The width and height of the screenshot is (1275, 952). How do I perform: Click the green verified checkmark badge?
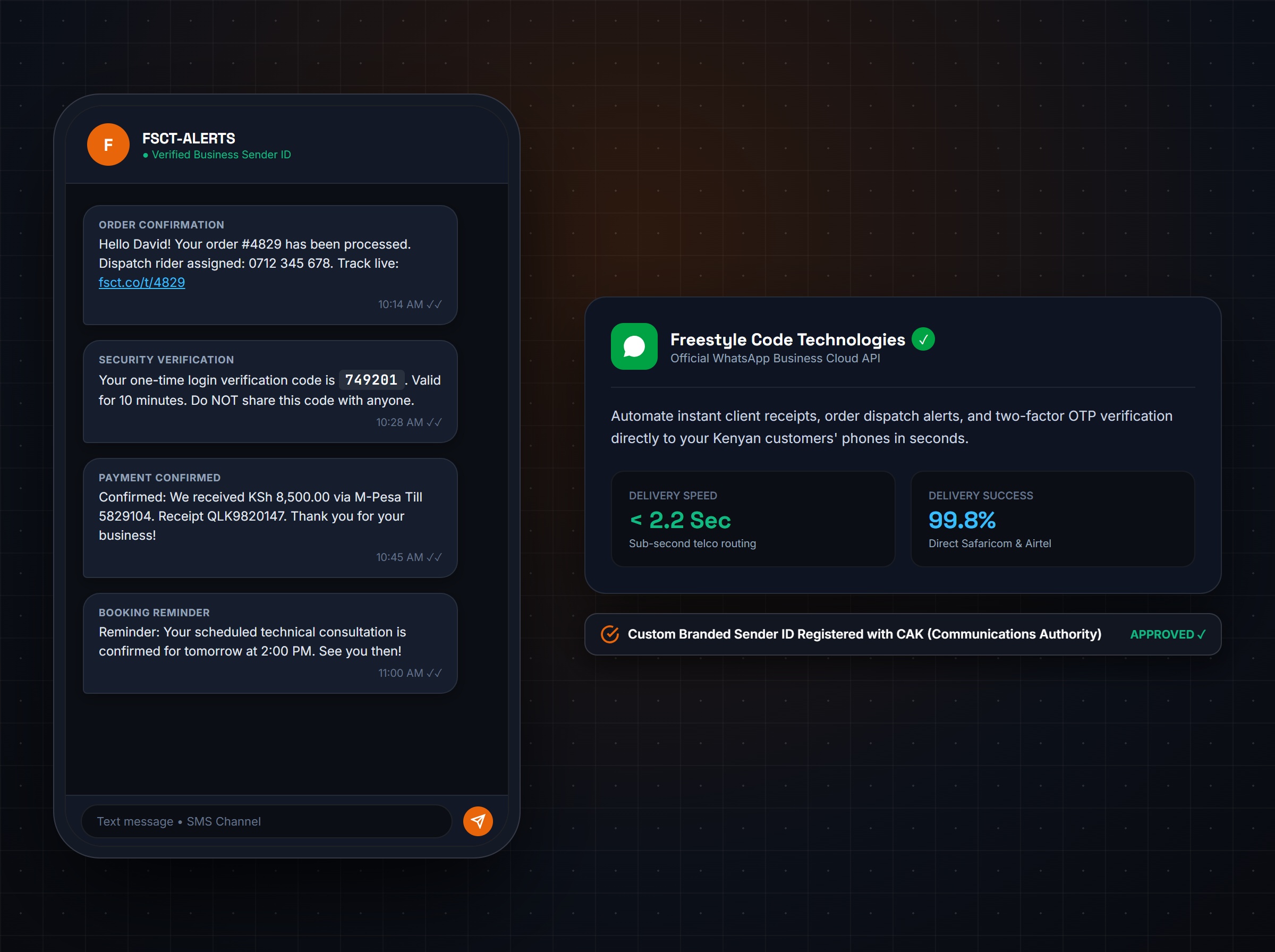(923, 339)
